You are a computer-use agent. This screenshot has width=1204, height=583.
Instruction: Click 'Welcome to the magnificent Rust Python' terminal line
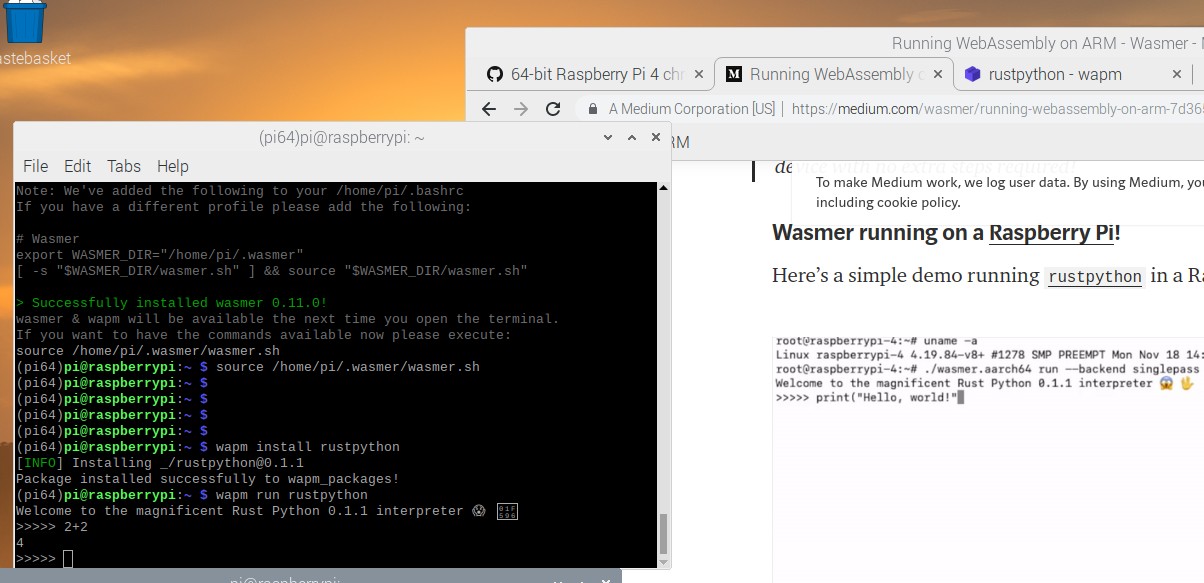coord(266,511)
